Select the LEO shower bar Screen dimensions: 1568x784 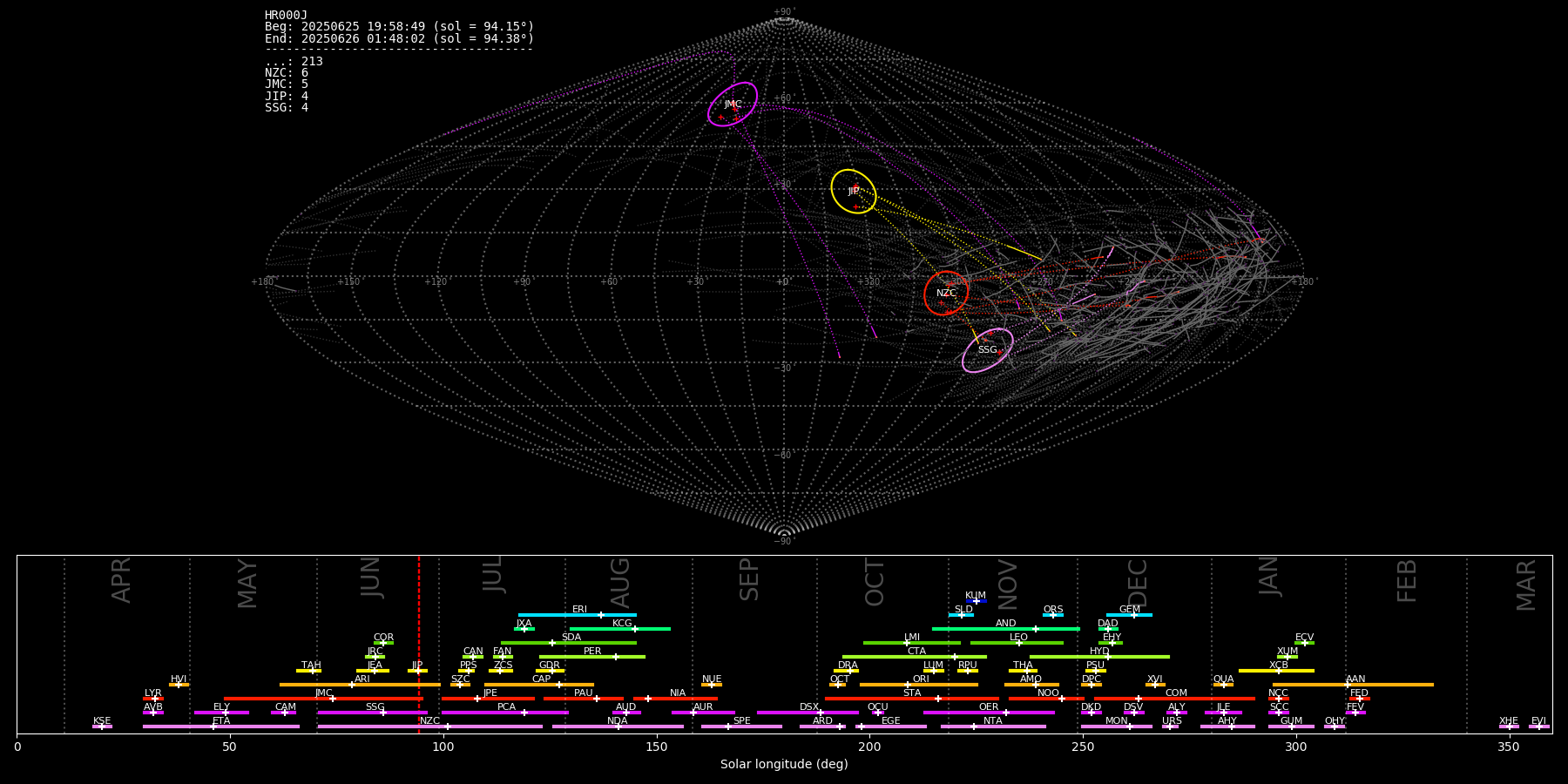(x=1017, y=643)
